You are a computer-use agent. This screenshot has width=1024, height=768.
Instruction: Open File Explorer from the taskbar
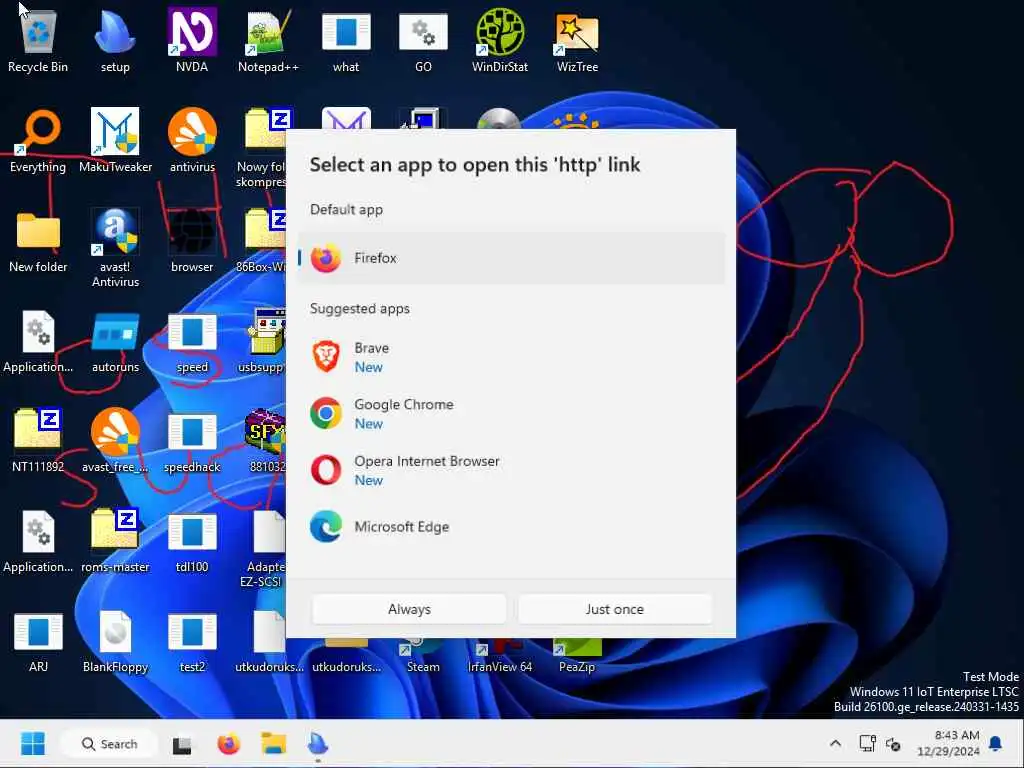[274, 744]
